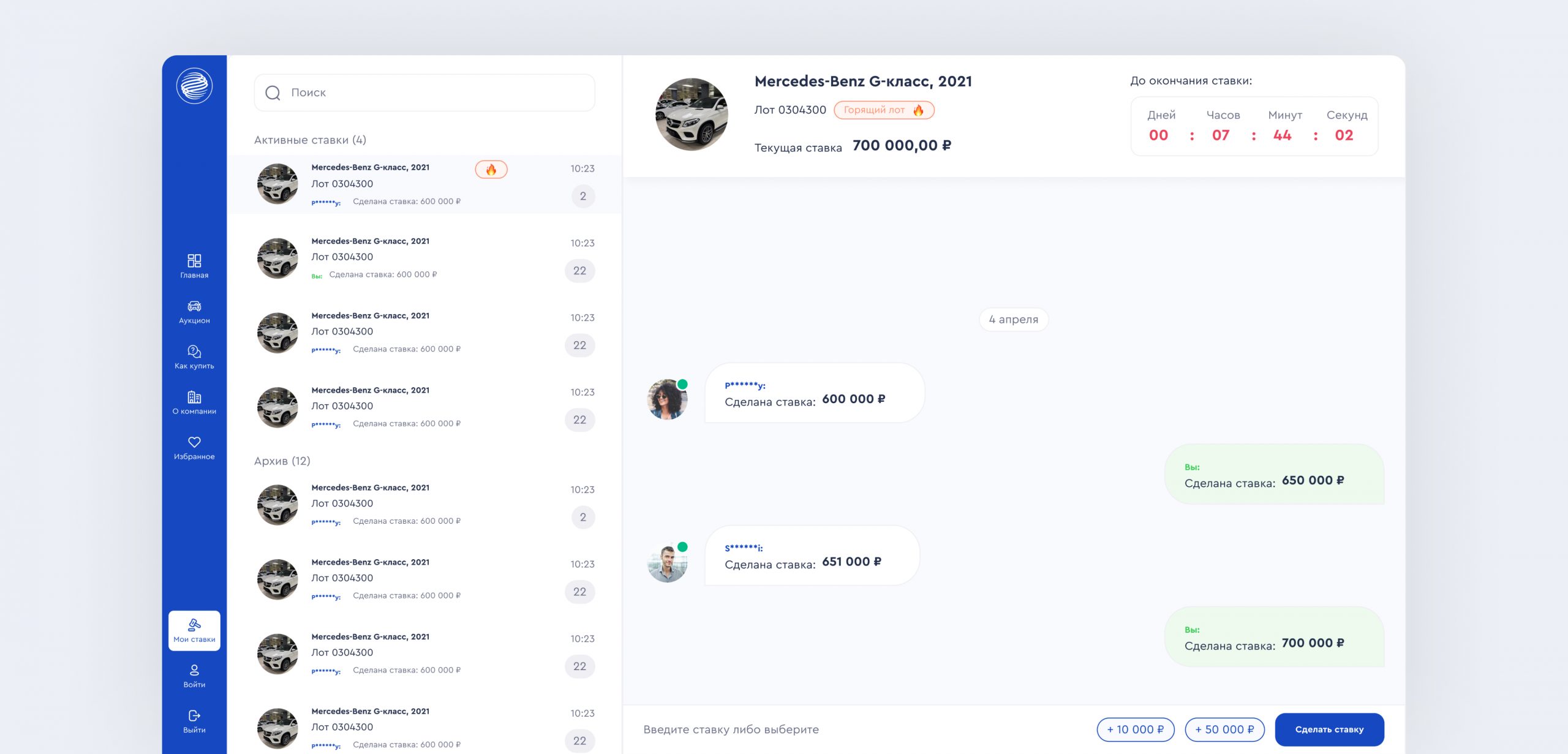Screen dimensions: 1568x754
Task: Click the 22 counter on third archive item
Action: point(579,666)
